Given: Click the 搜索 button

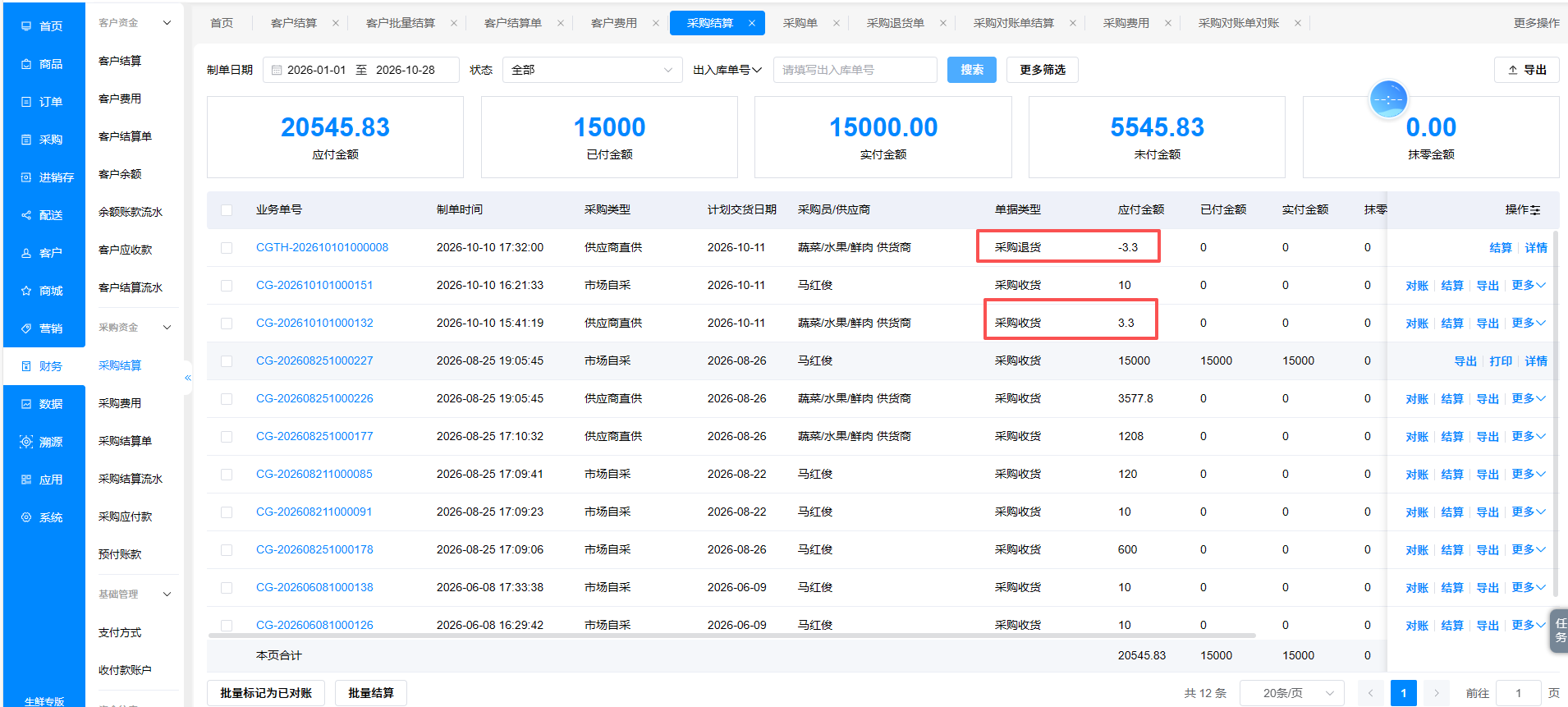Looking at the screenshot, I should click(972, 70).
